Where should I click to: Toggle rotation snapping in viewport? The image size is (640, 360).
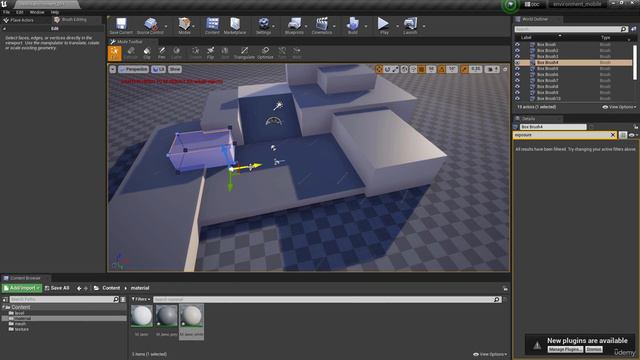coord(442,69)
